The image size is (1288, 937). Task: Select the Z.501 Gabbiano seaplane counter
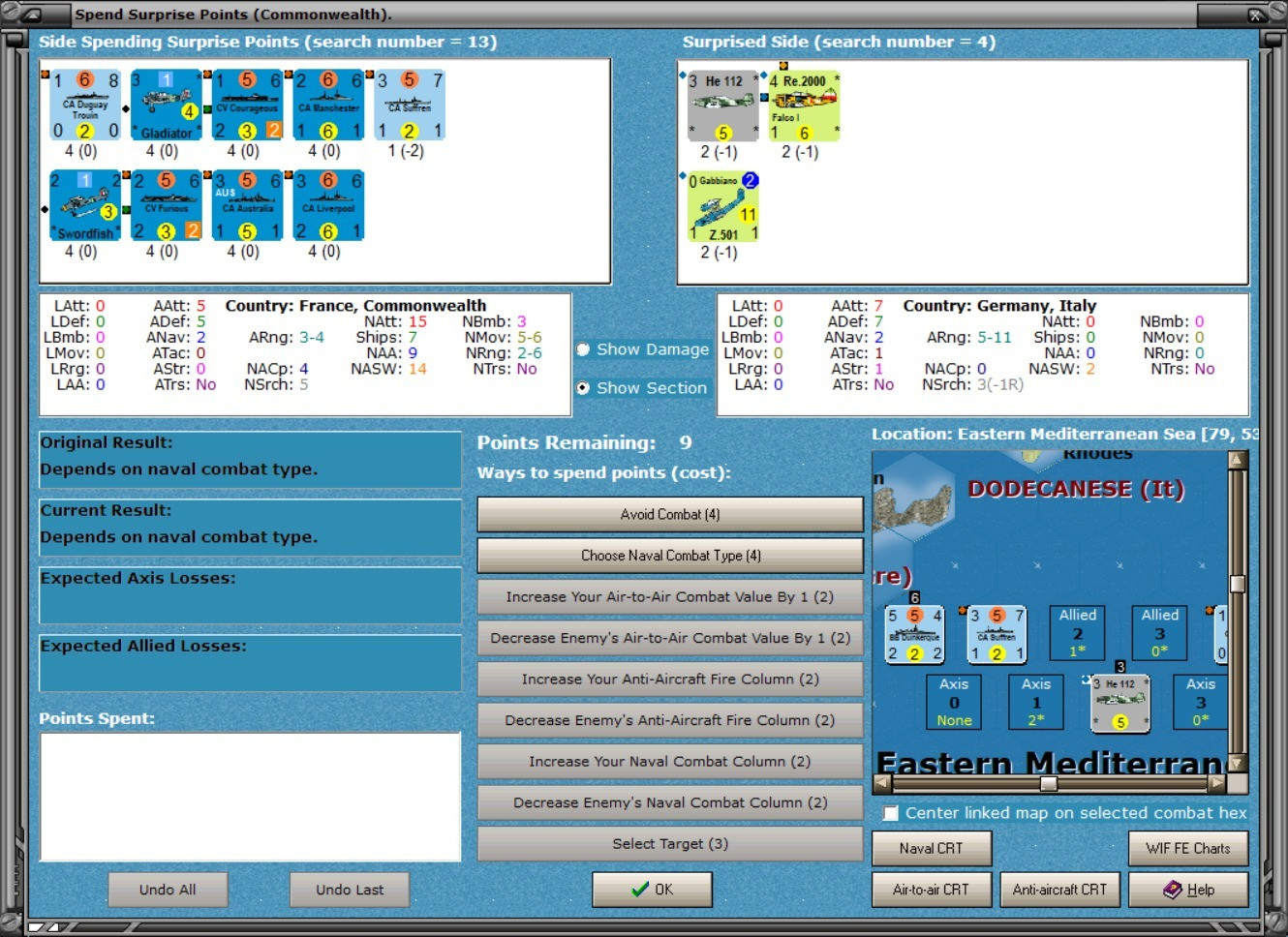[722, 207]
